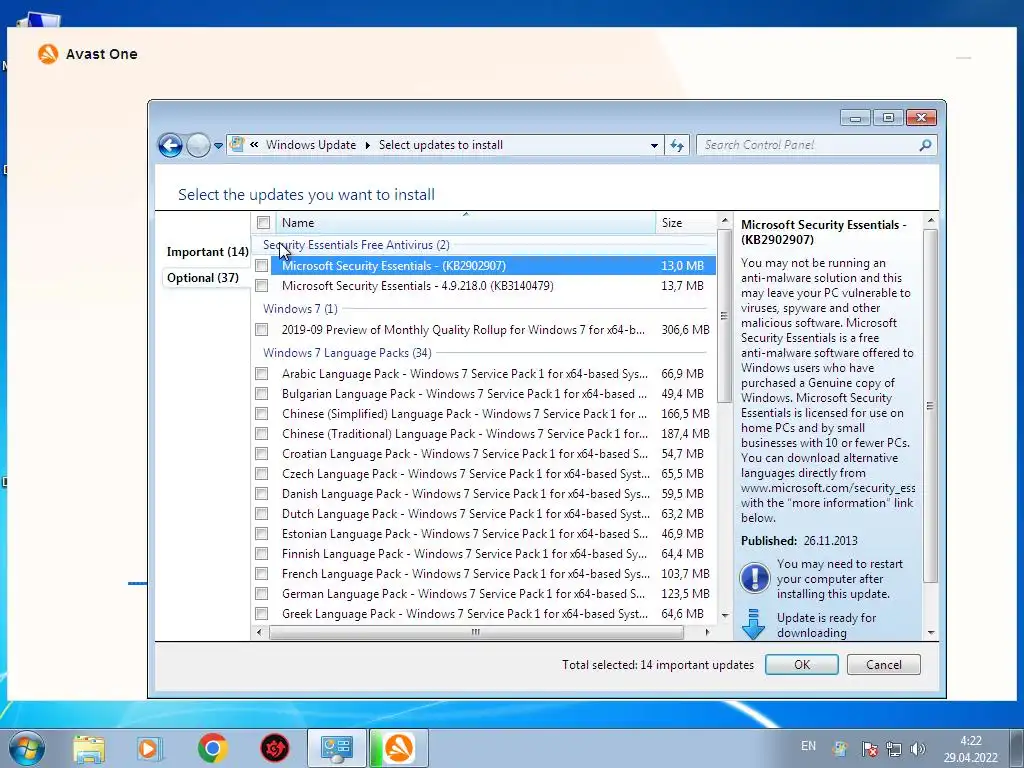Toggle the select-all checkbox in header
The image size is (1024, 768).
[263, 223]
